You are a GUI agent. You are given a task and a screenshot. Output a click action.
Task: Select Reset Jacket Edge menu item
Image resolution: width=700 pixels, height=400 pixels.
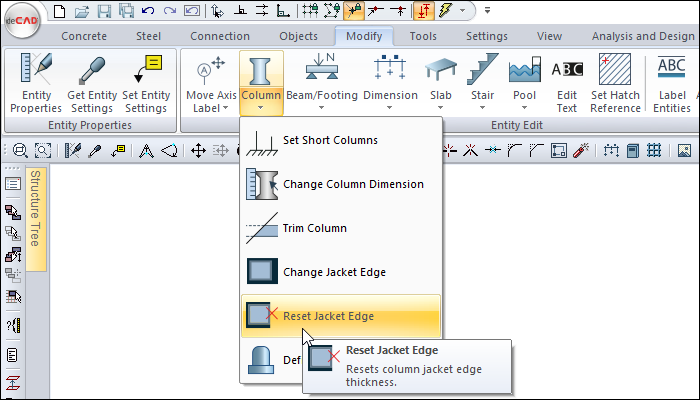pos(328,316)
